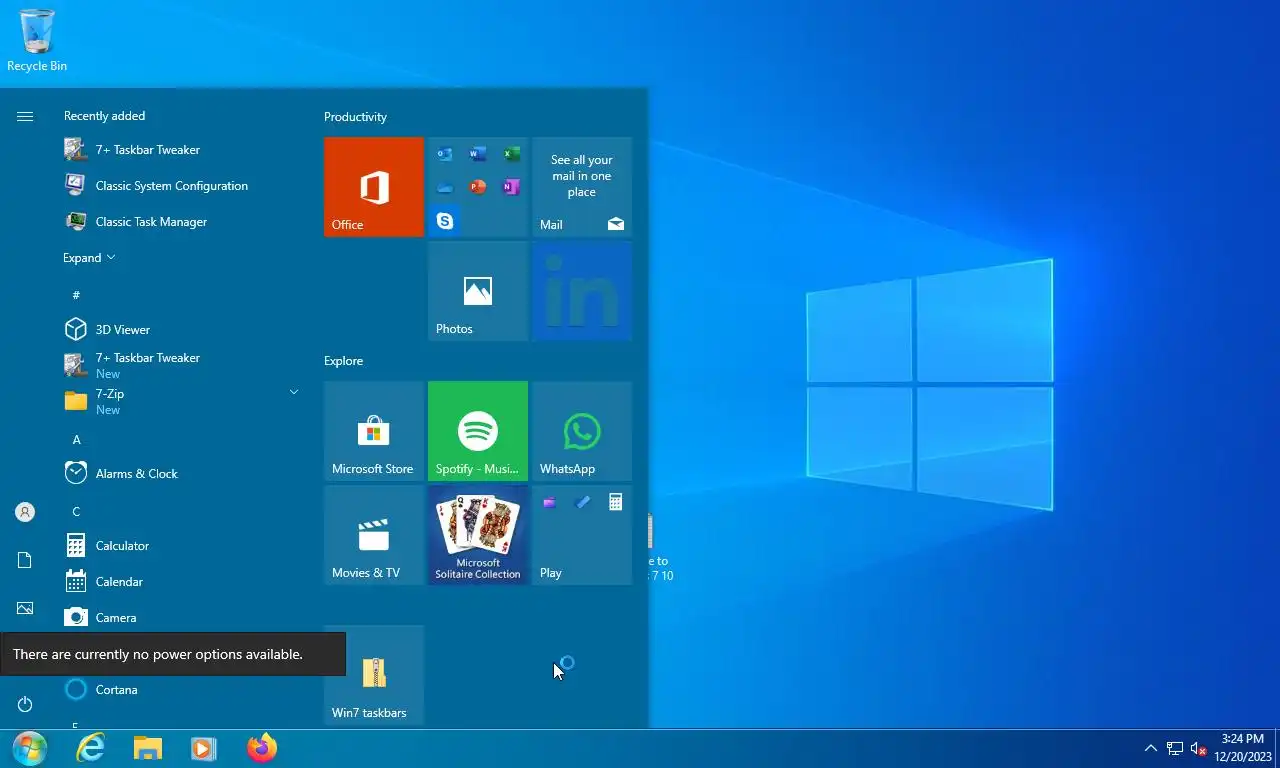Open the LinkedIn tile
This screenshot has width=1280, height=768.
(x=582, y=291)
